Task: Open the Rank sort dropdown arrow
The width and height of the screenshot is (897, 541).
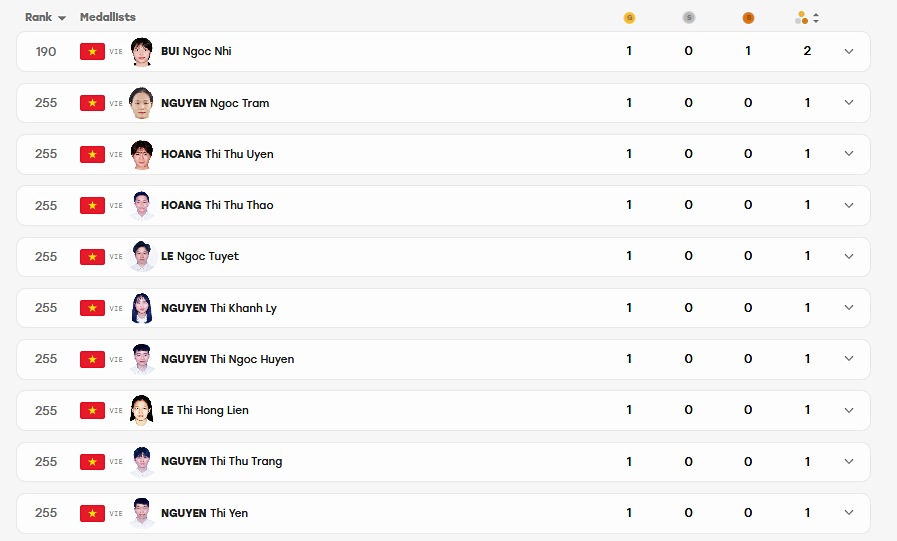Action: pyautogui.click(x=62, y=18)
